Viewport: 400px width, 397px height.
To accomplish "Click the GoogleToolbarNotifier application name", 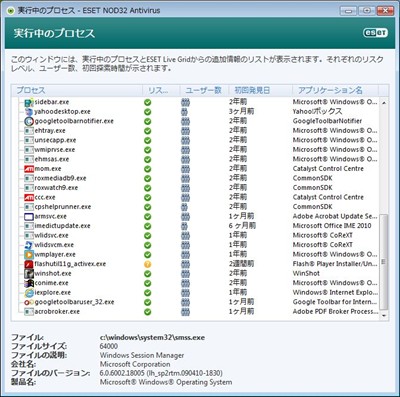I will point(327,121).
